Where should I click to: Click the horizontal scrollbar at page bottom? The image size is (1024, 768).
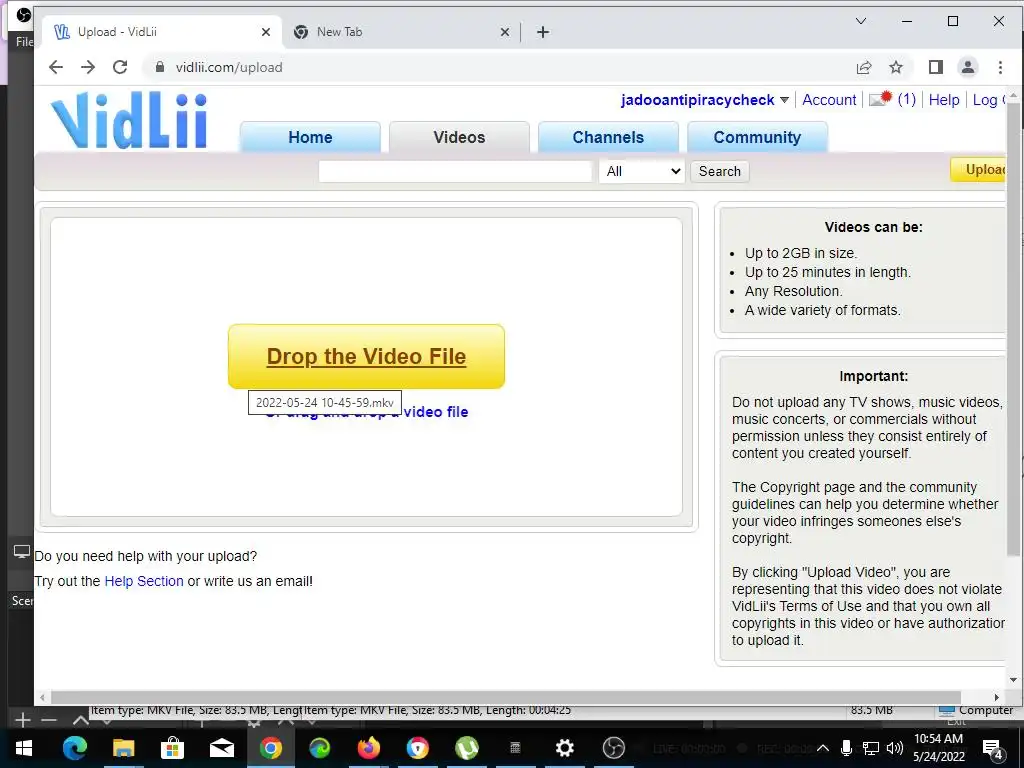[505, 697]
